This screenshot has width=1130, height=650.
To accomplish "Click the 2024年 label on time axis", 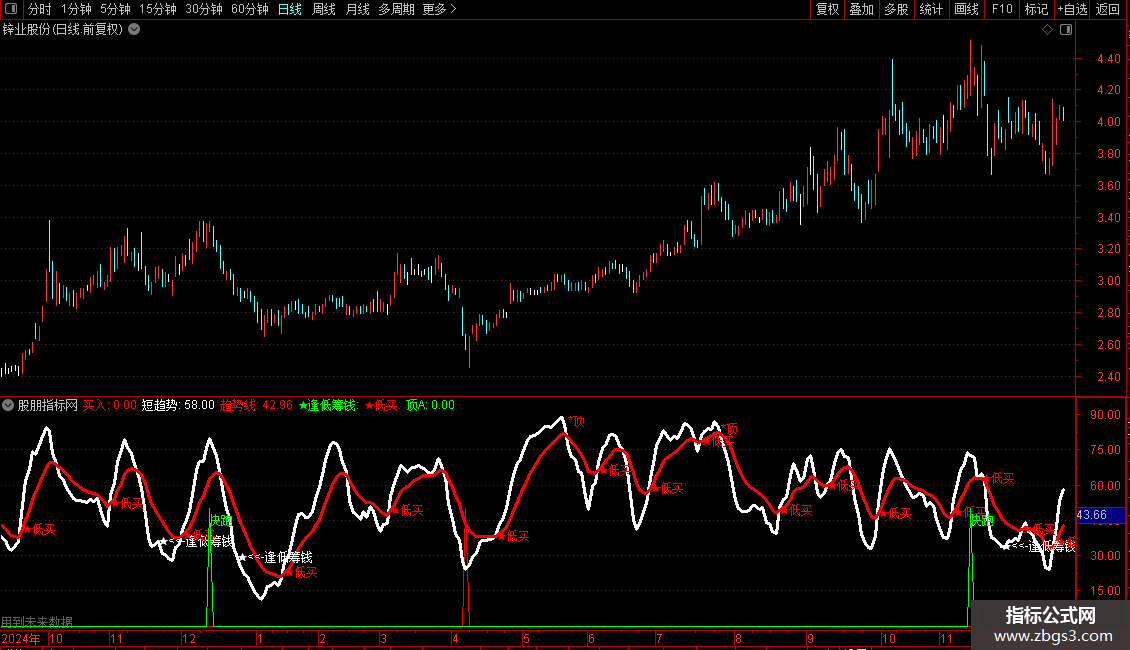I will click(x=21, y=638).
